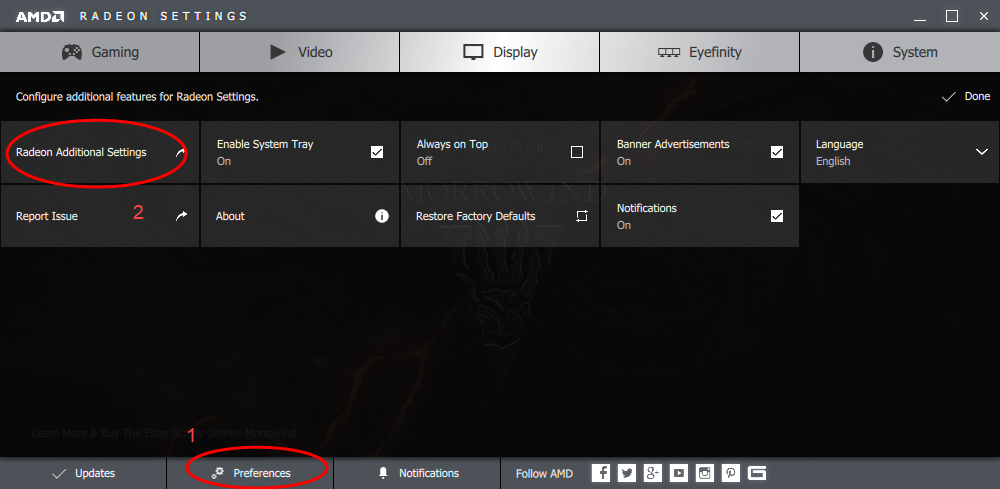Click the "English" language value
Image resolution: width=1000 pixels, height=489 pixels.
(833, 161)
